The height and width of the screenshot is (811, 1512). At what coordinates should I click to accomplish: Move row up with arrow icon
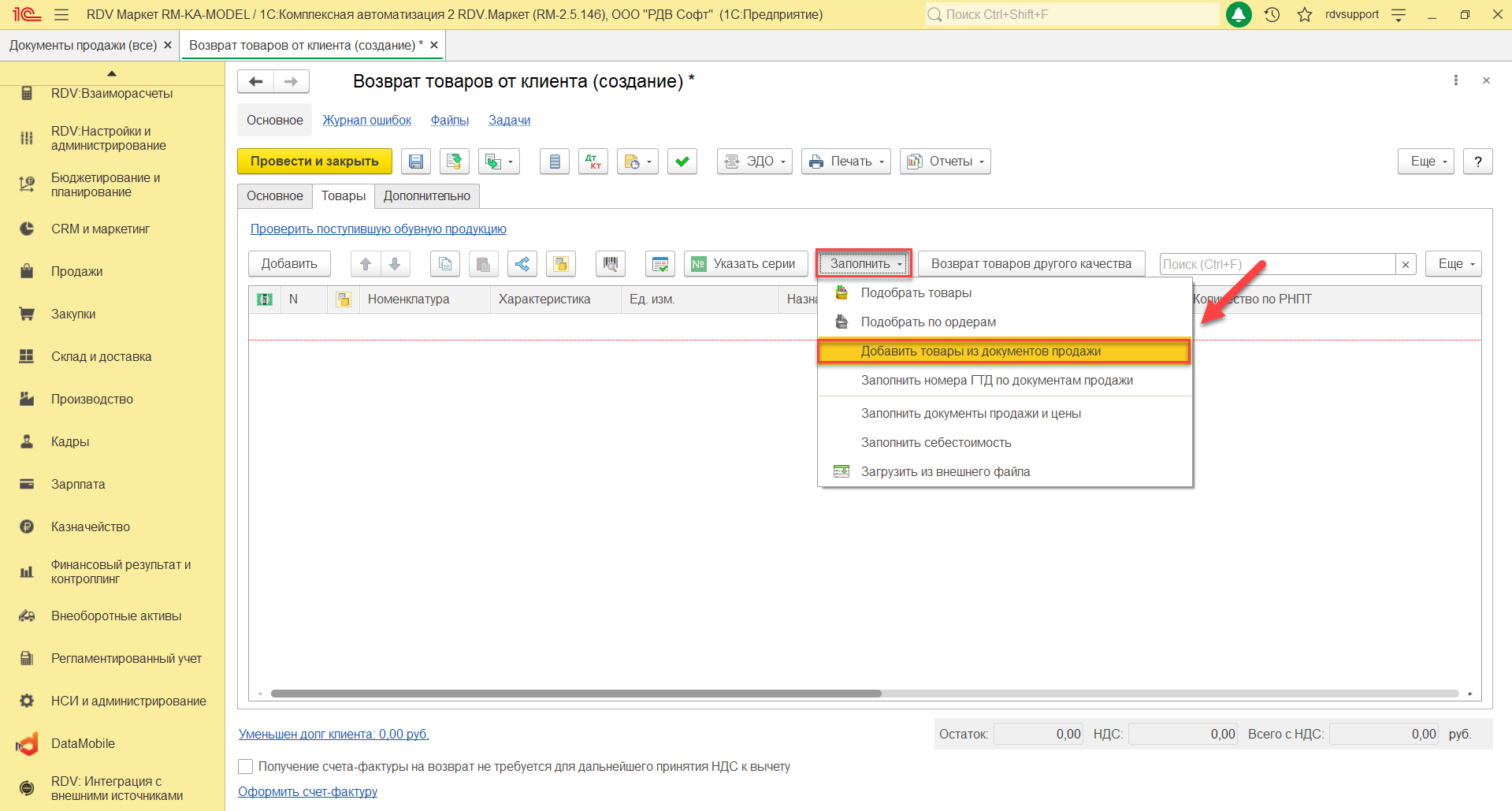(366, 264)
